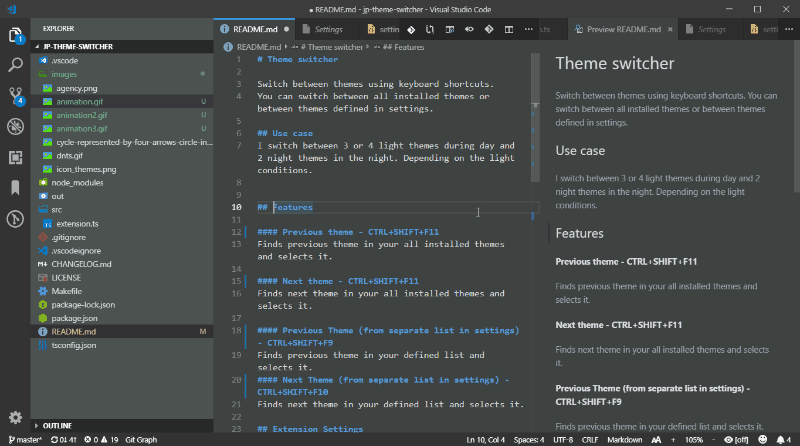The height and width of the screenshot is (446, 800).
Task: Open the settings json tab in left group
Action: click(383, 30)
